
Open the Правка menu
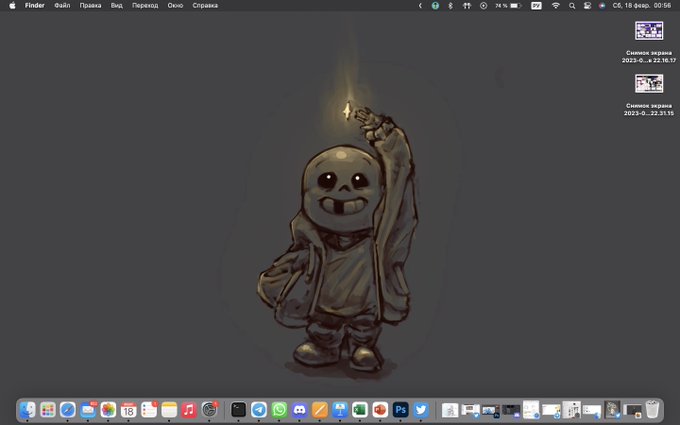90,6
